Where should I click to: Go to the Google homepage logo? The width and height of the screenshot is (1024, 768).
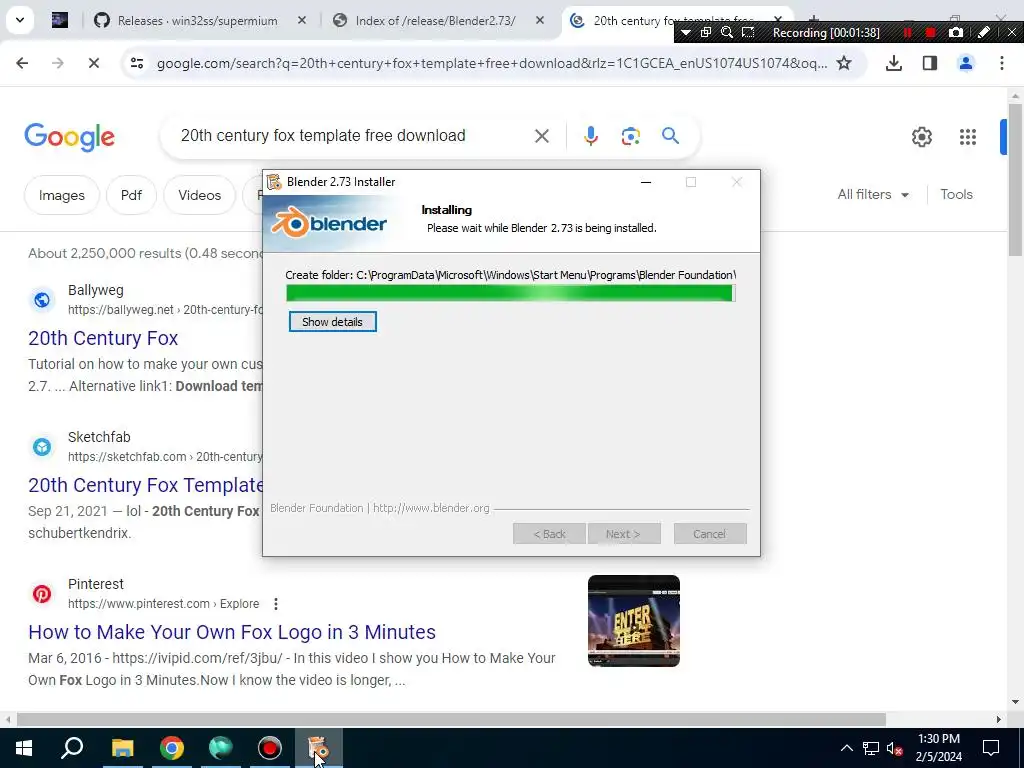pyautogui.click(x=69, y=137)
